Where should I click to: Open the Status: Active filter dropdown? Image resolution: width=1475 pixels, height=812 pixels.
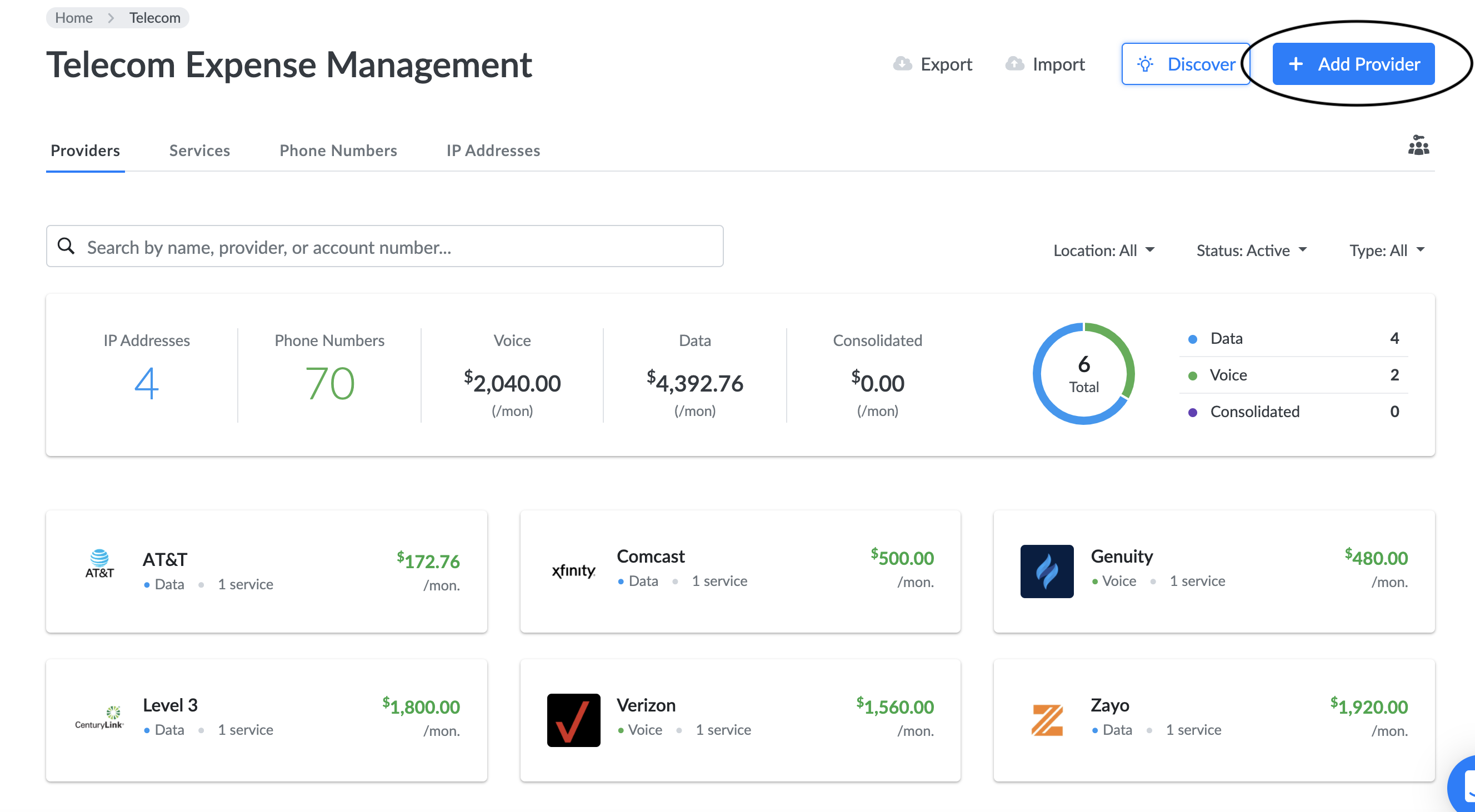pyautogui.click(x=1252, y=250)
